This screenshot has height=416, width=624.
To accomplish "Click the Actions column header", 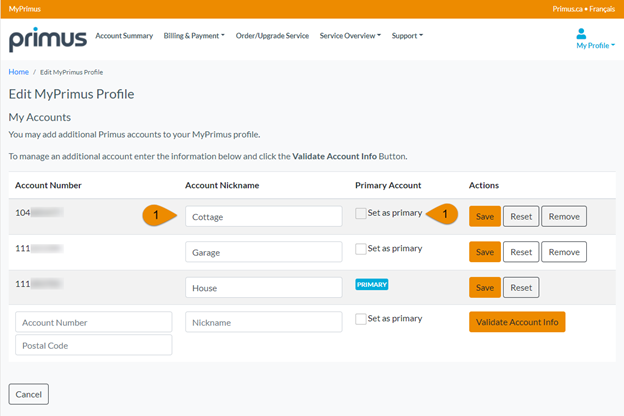I will point(484,185).
